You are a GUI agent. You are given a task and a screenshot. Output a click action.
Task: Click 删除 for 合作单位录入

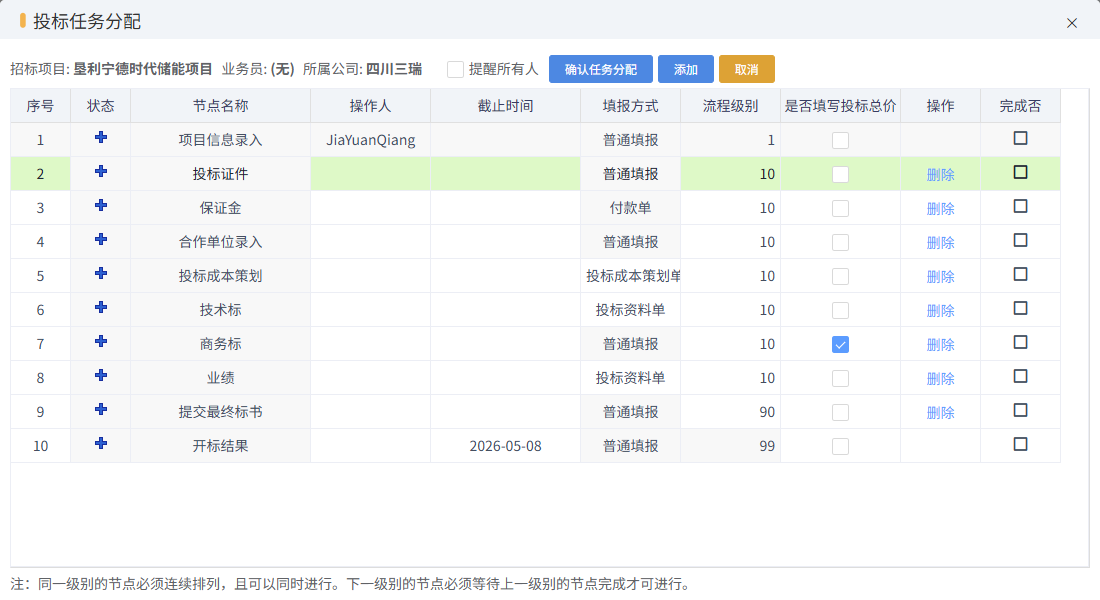(x=940, y=243)
